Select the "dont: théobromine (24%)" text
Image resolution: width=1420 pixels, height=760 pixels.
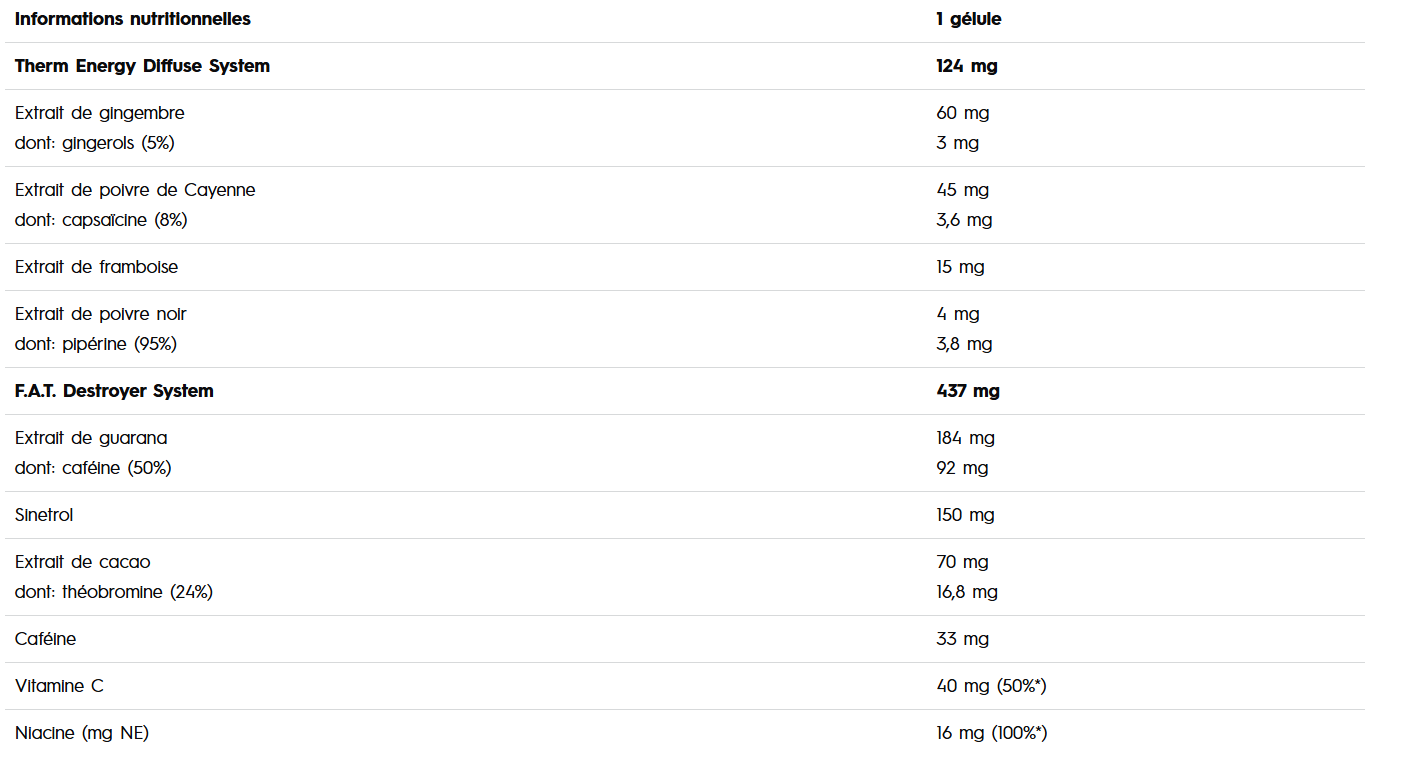(113, 592)
